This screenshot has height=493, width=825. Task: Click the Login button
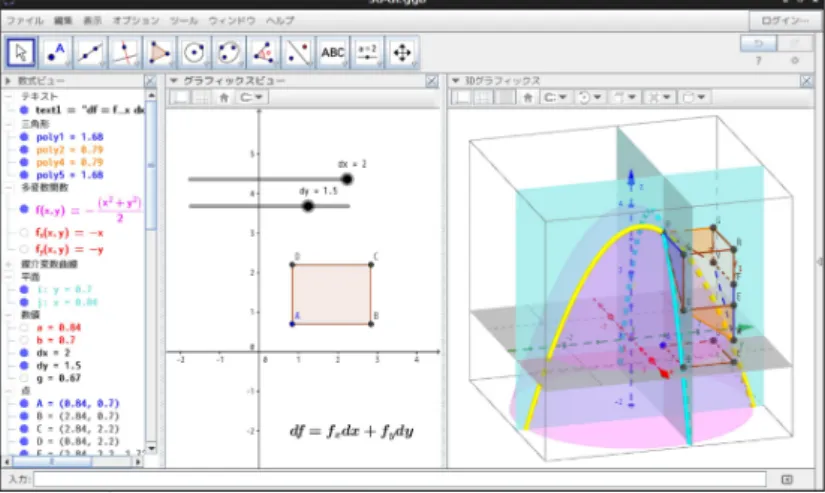[784, 21]
